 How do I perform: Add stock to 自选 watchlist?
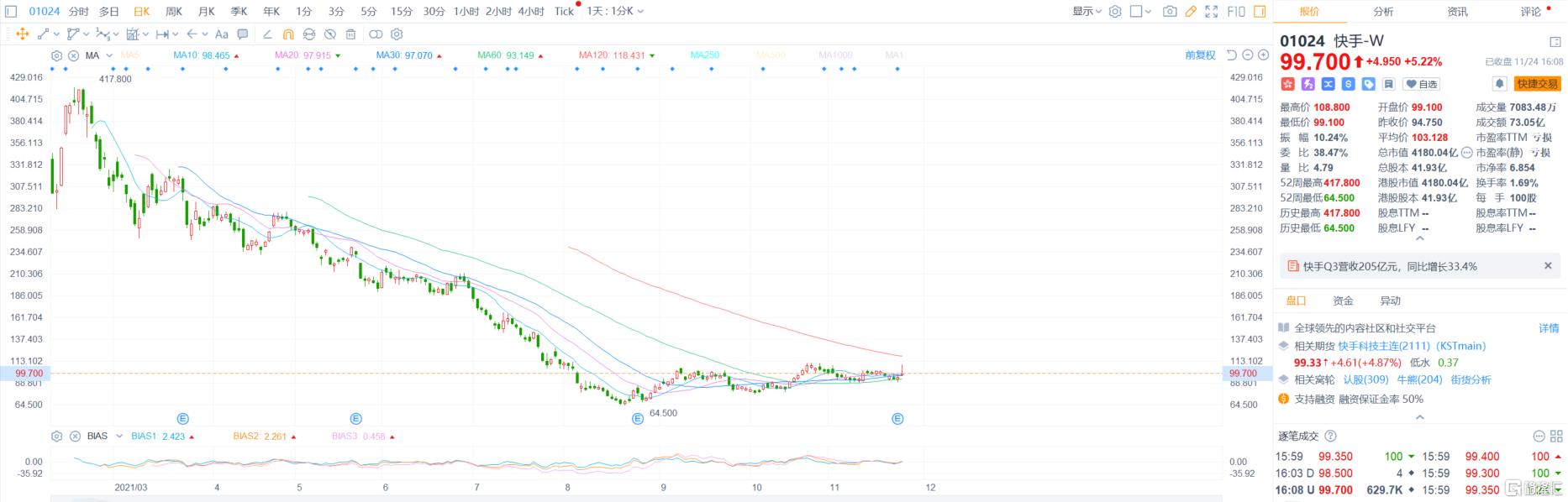(x=1422, y=84)
